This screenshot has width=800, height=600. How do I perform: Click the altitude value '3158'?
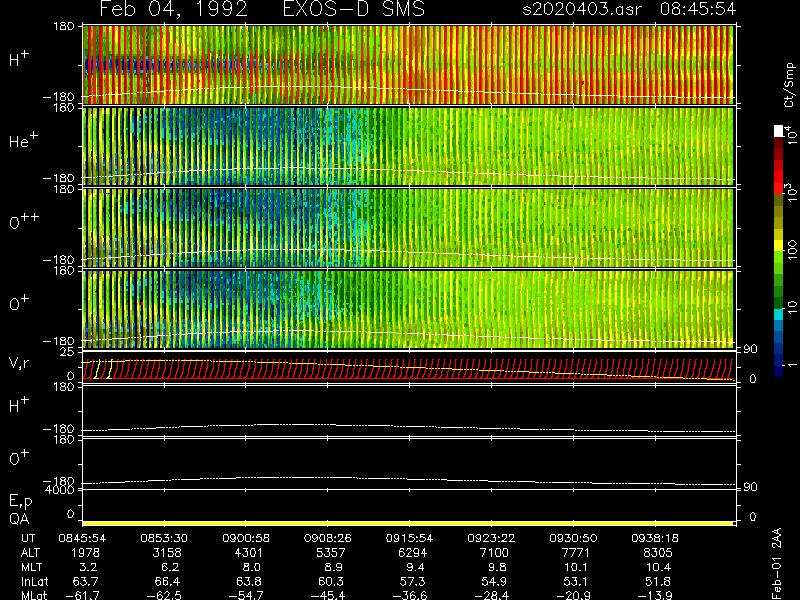[x=167, y=553]
